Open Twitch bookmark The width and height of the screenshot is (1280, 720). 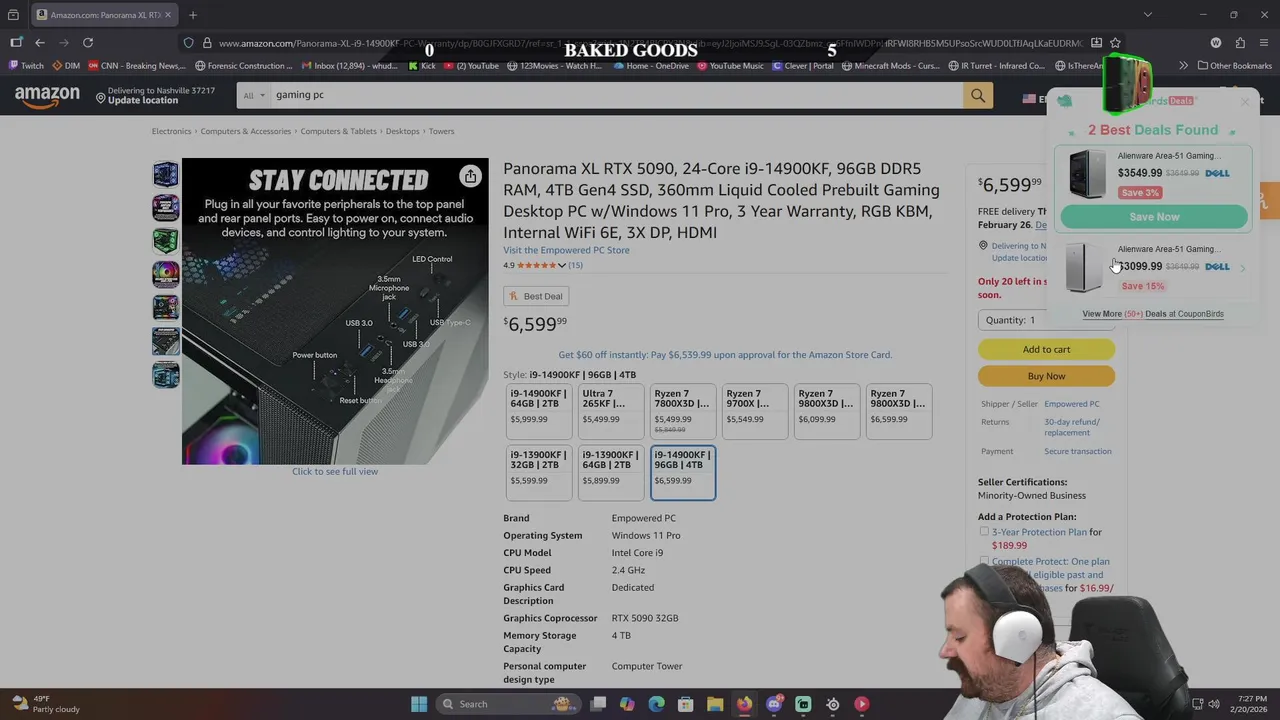coord(27,66)
